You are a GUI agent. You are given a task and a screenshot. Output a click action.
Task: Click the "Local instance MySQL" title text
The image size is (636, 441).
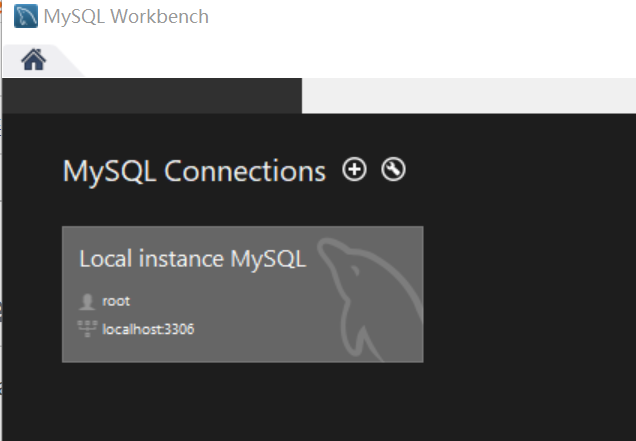[193, 259]
